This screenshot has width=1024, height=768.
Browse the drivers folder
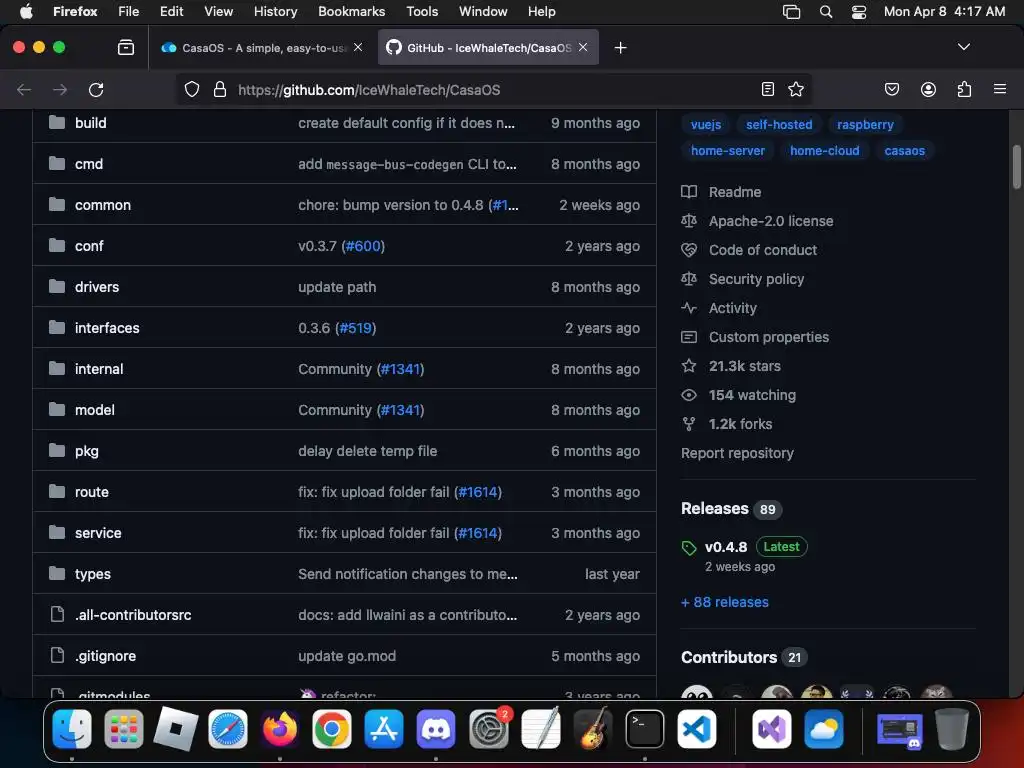click(x=97, y=287)
